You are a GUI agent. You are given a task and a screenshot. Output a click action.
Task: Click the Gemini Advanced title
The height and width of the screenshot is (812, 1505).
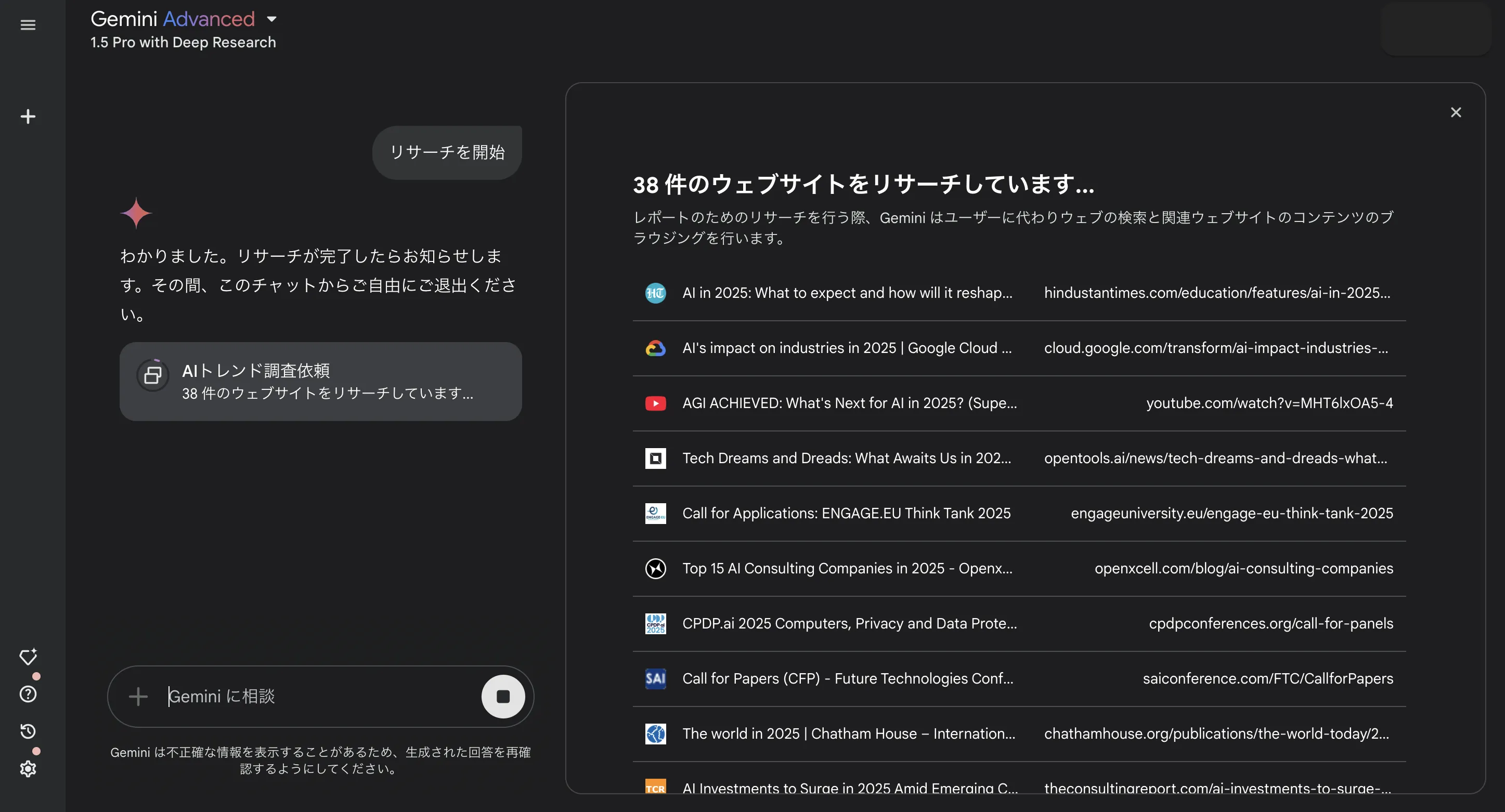172,19
